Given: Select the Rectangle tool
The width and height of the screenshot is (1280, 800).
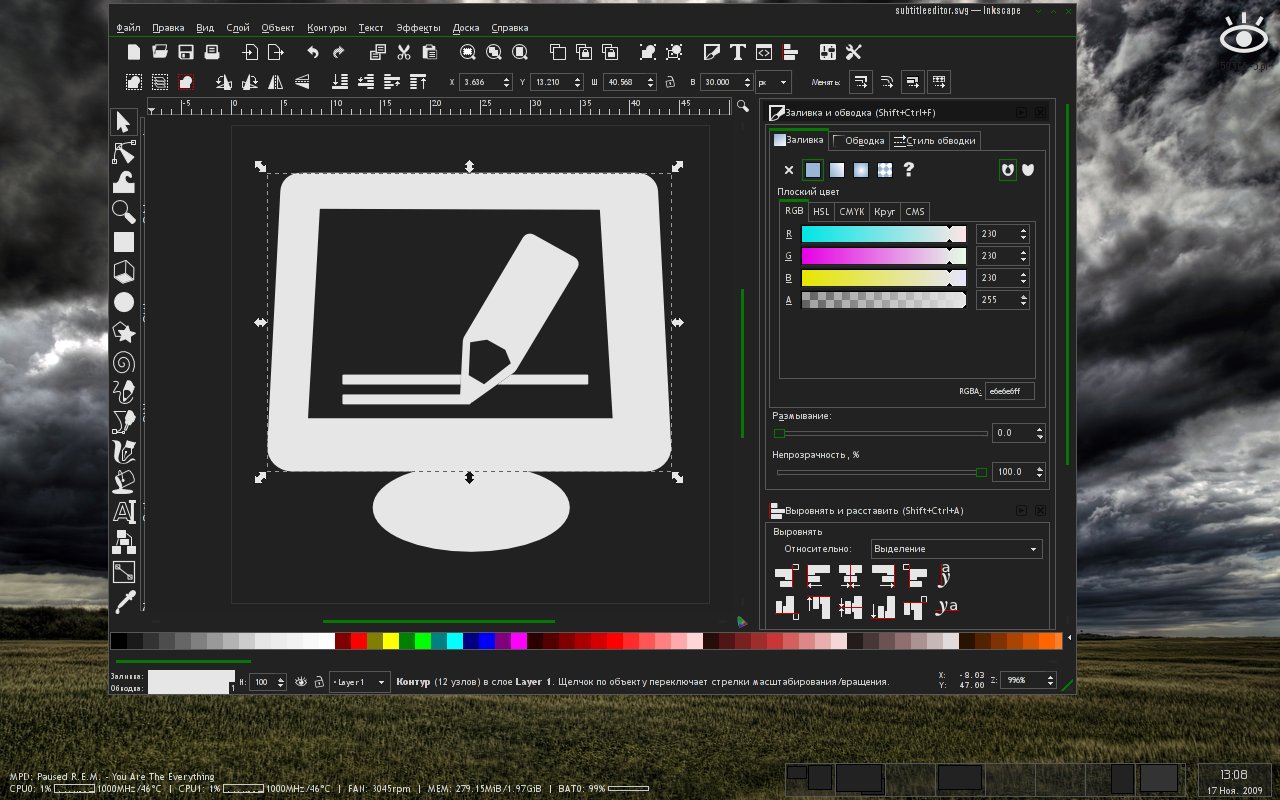Looking at the screenshot, I should pyautogui.click(x=124, y=242).
